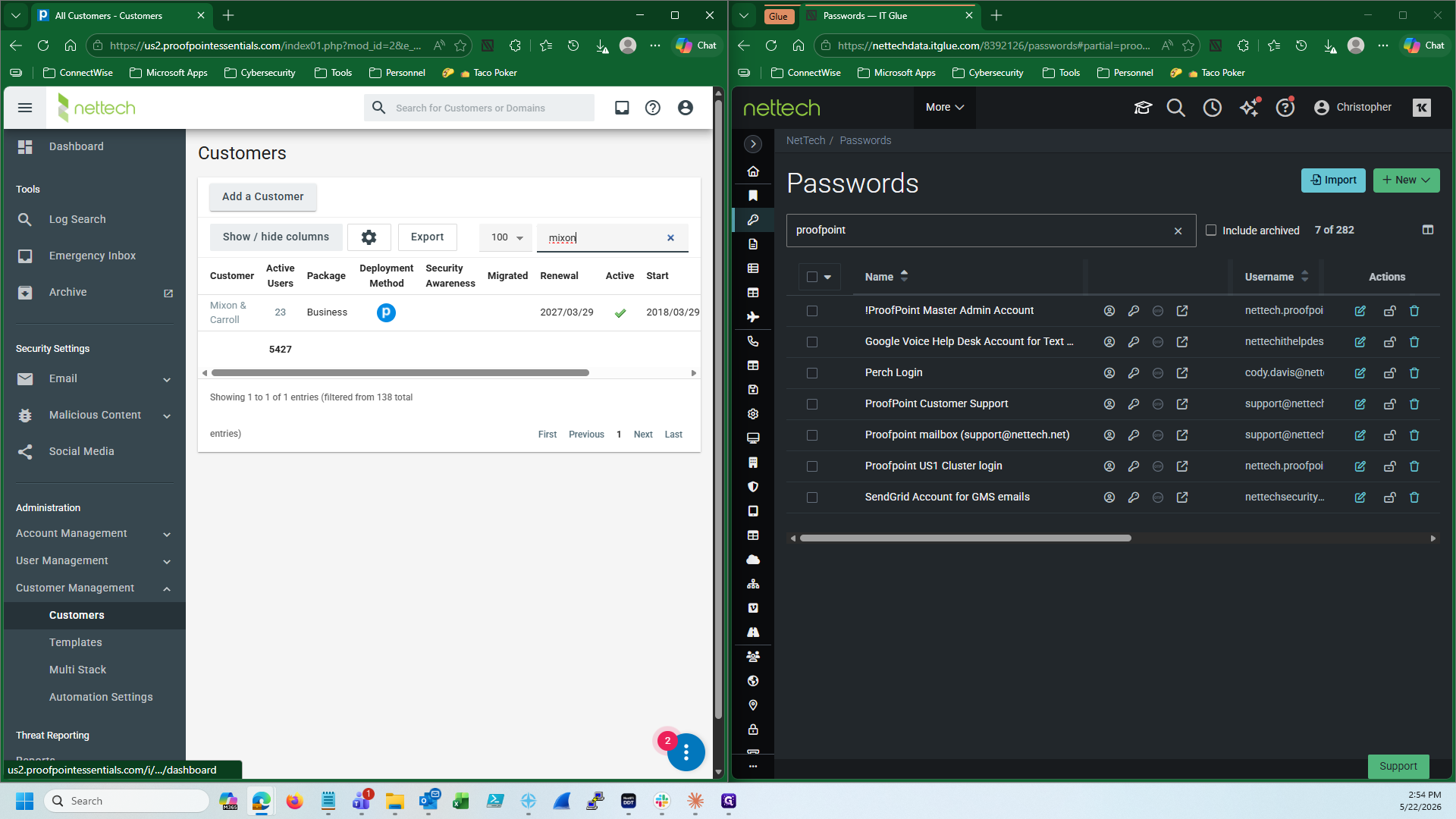This screenshot has width=1456, height=819.
Task: Open the floating actions button with badge
Action: pyautogui.click(x=686, y=752)
